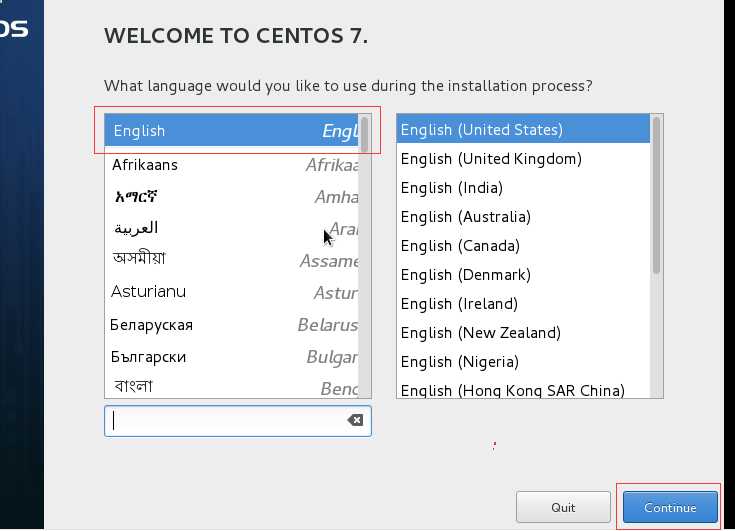Screen dimensions: 735x531
Task: Choose English (Nigeria) locale
Action: [523, 362]
